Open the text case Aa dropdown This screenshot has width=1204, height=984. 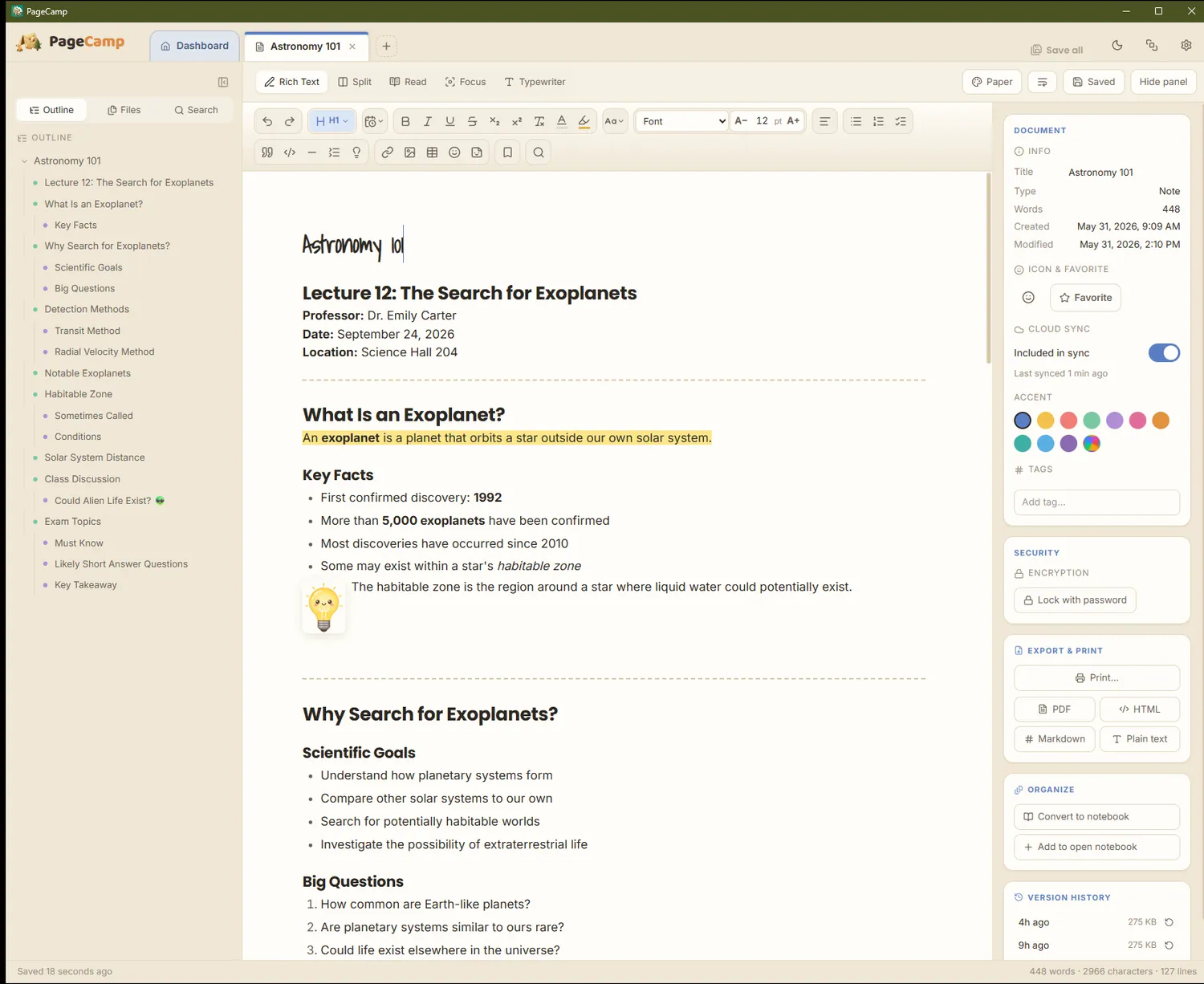[614, 121]
